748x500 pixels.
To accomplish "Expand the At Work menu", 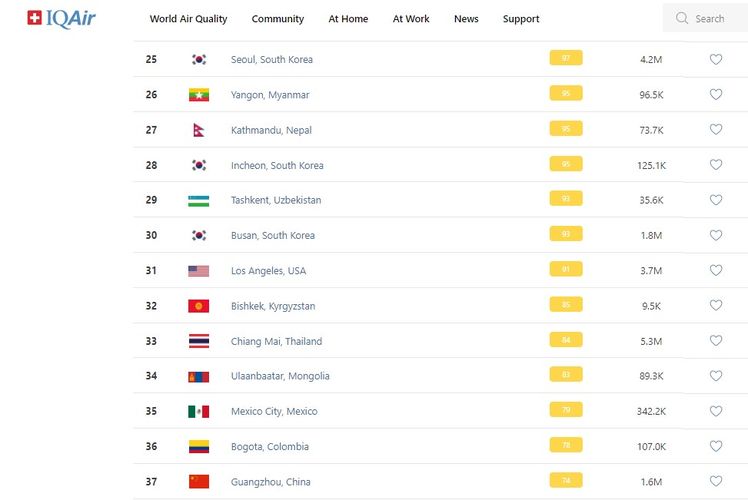I will pos(411,19).
